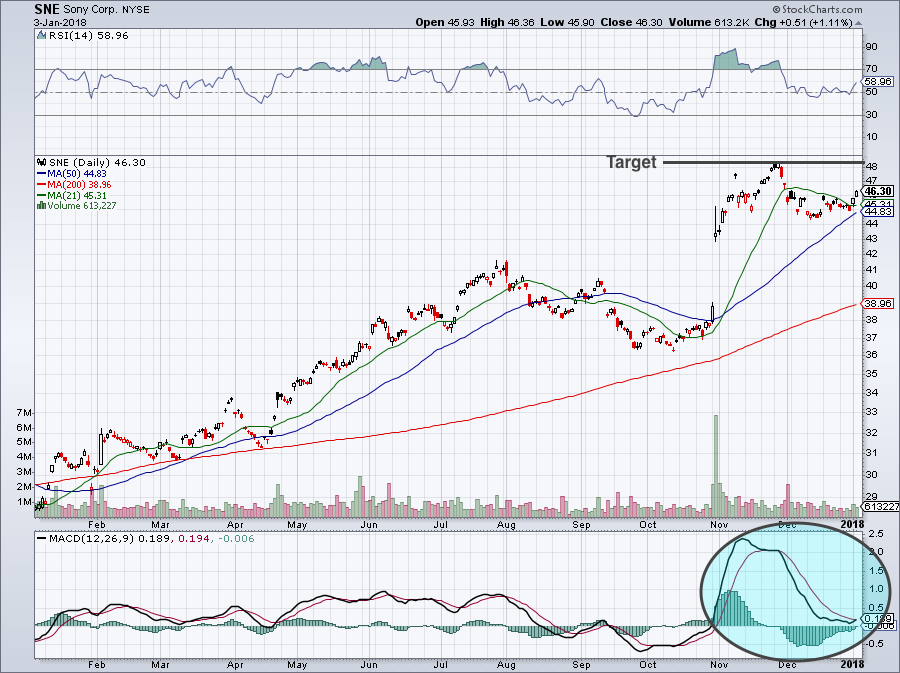Click the 'Volume 613.2K' header value
This screenshot has height=673, width=900.
click(x=708, y=22)
